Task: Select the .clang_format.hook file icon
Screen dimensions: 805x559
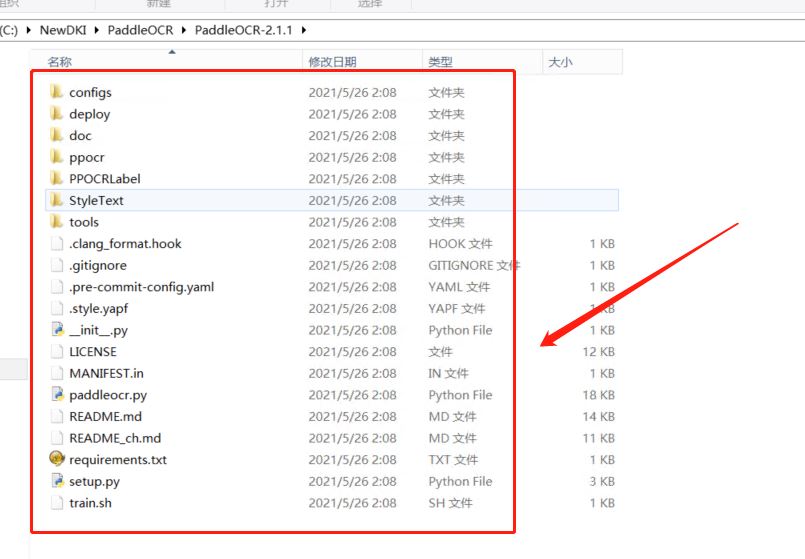Action: (56, 243)
